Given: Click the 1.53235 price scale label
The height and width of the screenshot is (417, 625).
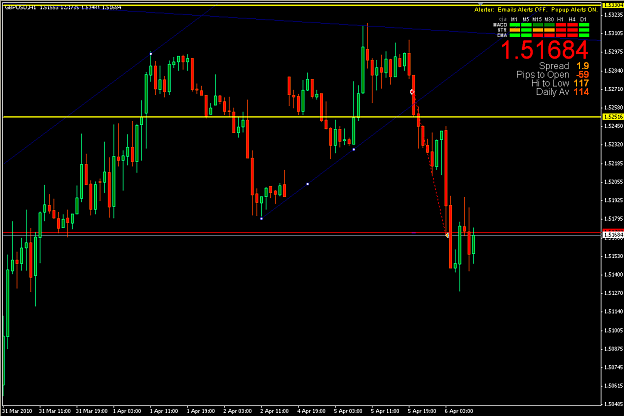Looking at the screenshot, I should tap(613, 15).
